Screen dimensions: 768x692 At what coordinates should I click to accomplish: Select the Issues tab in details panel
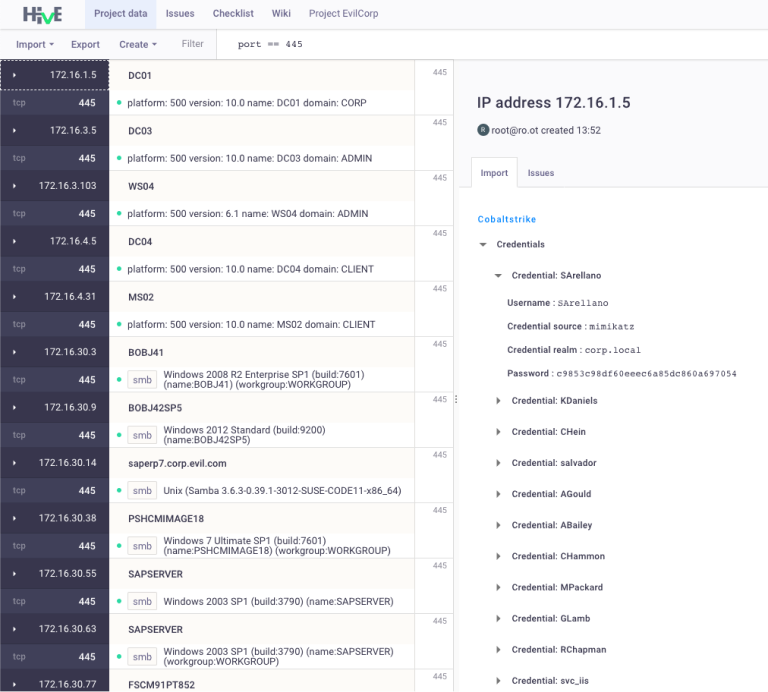point(541,173)
